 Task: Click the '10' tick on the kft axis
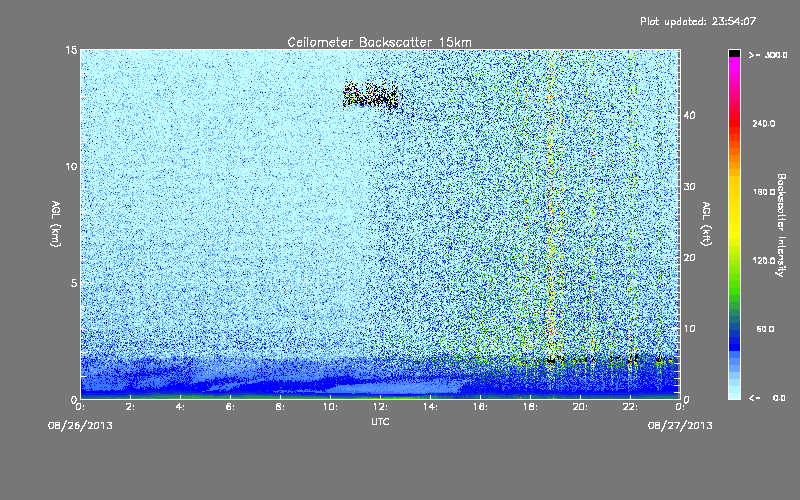689,329
